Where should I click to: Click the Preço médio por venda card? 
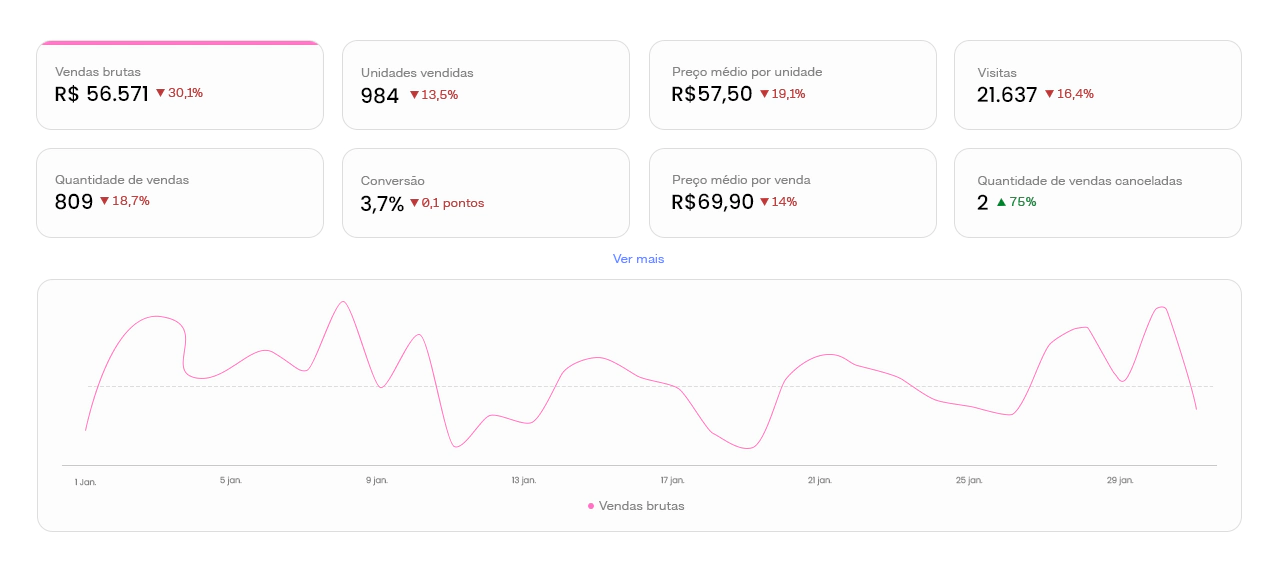792,193
